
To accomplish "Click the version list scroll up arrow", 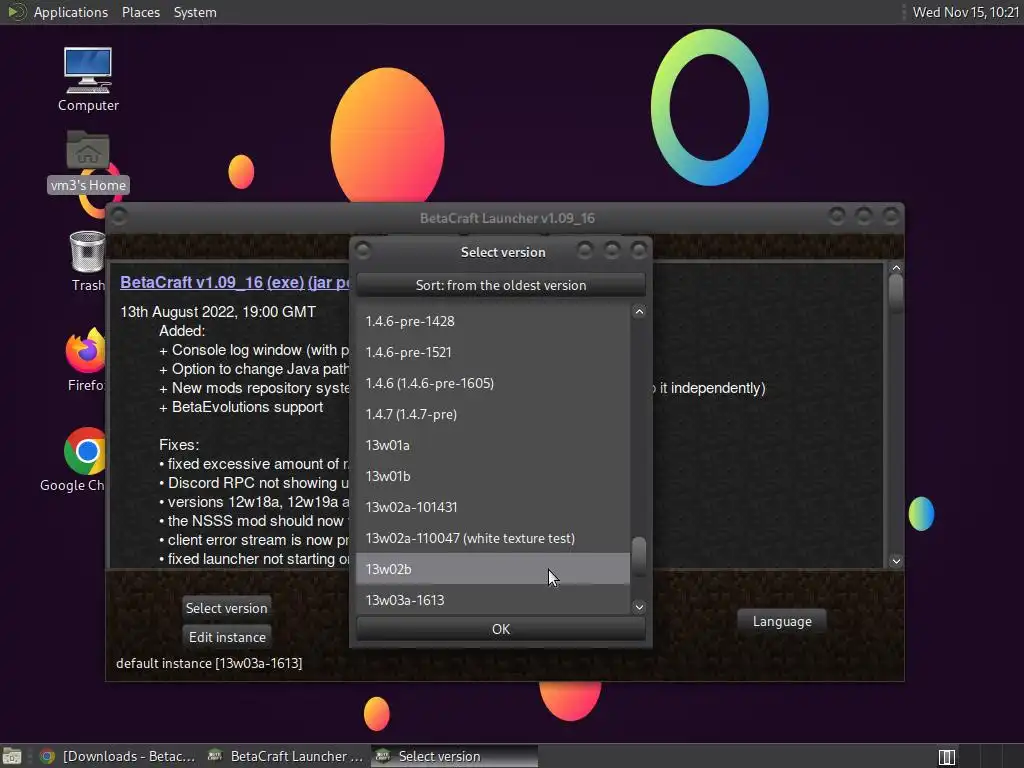I will pyautogui.click(x=639, y=312).
